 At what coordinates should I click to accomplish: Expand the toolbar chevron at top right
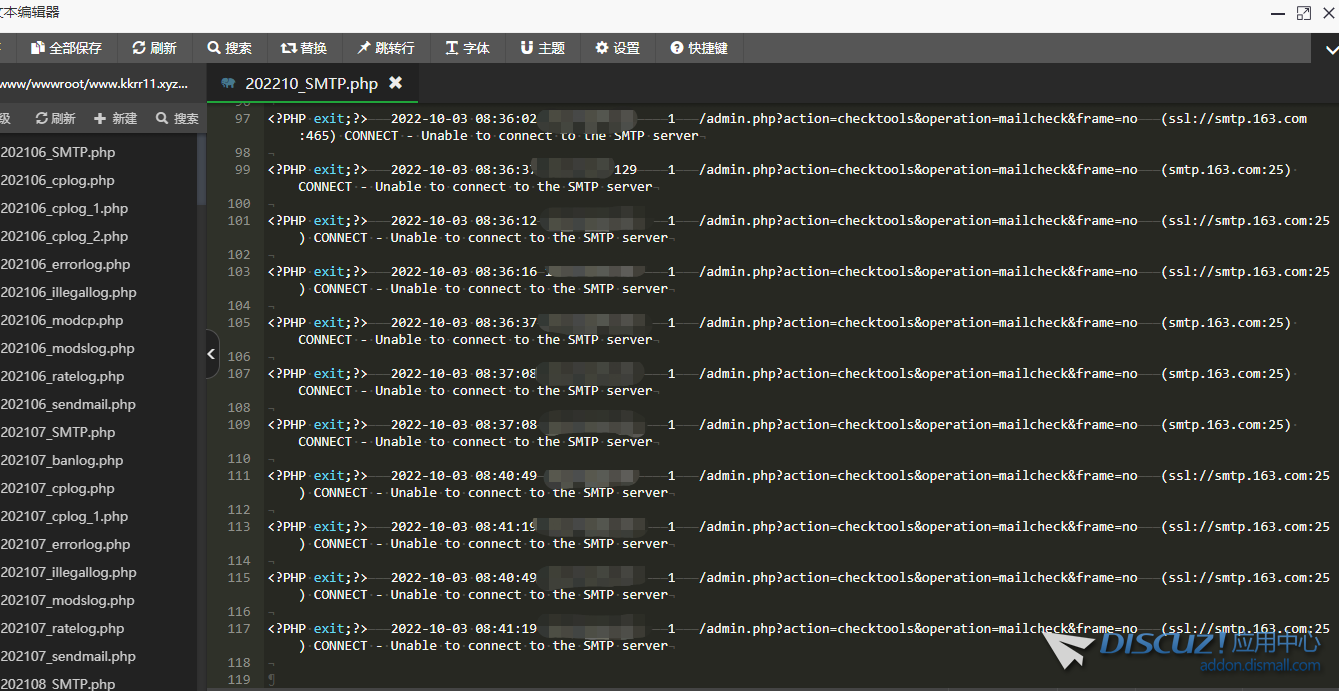[x=1331, y=47]
